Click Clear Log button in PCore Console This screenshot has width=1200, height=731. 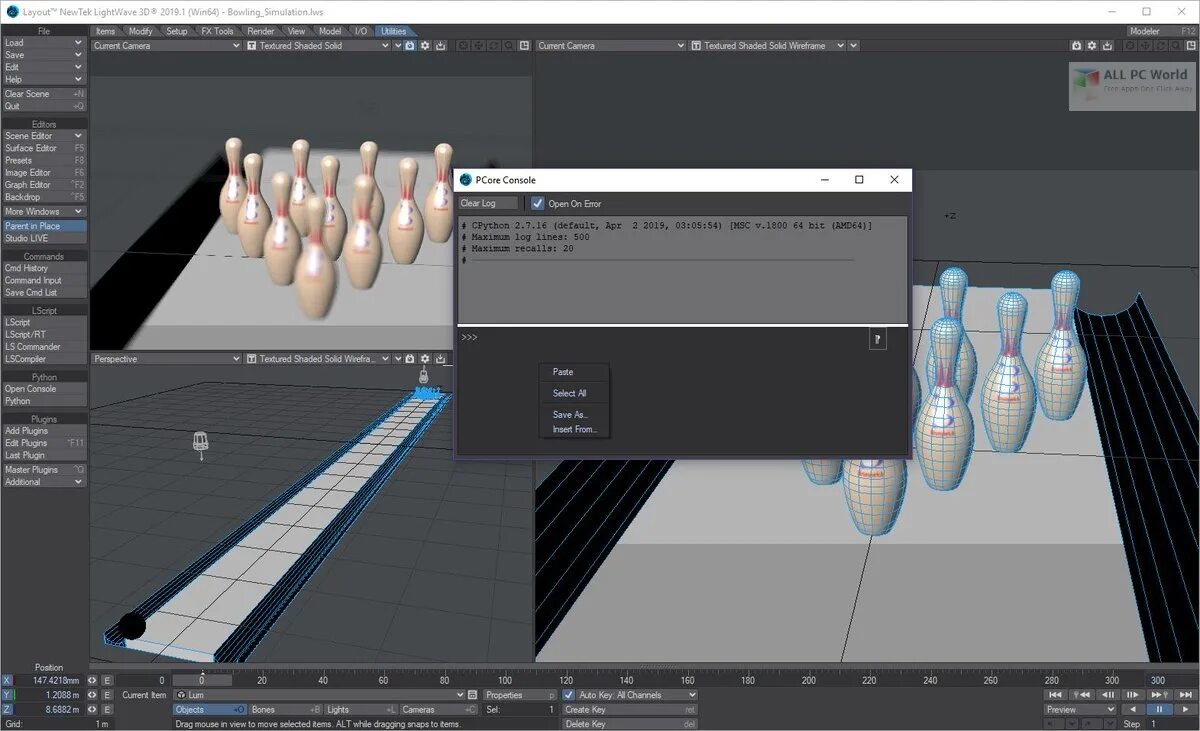pos(488,203)
